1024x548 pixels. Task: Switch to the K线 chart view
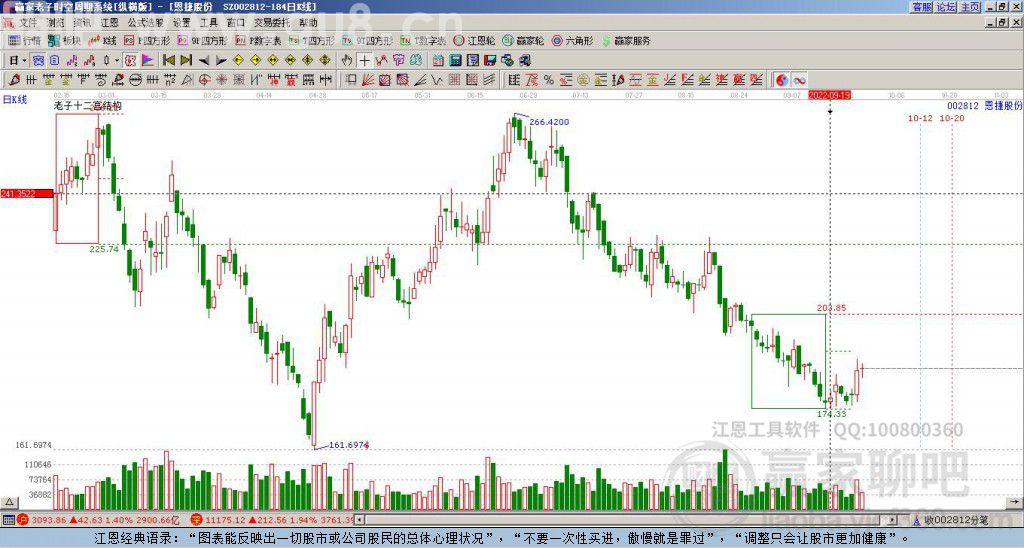point(102,40)
